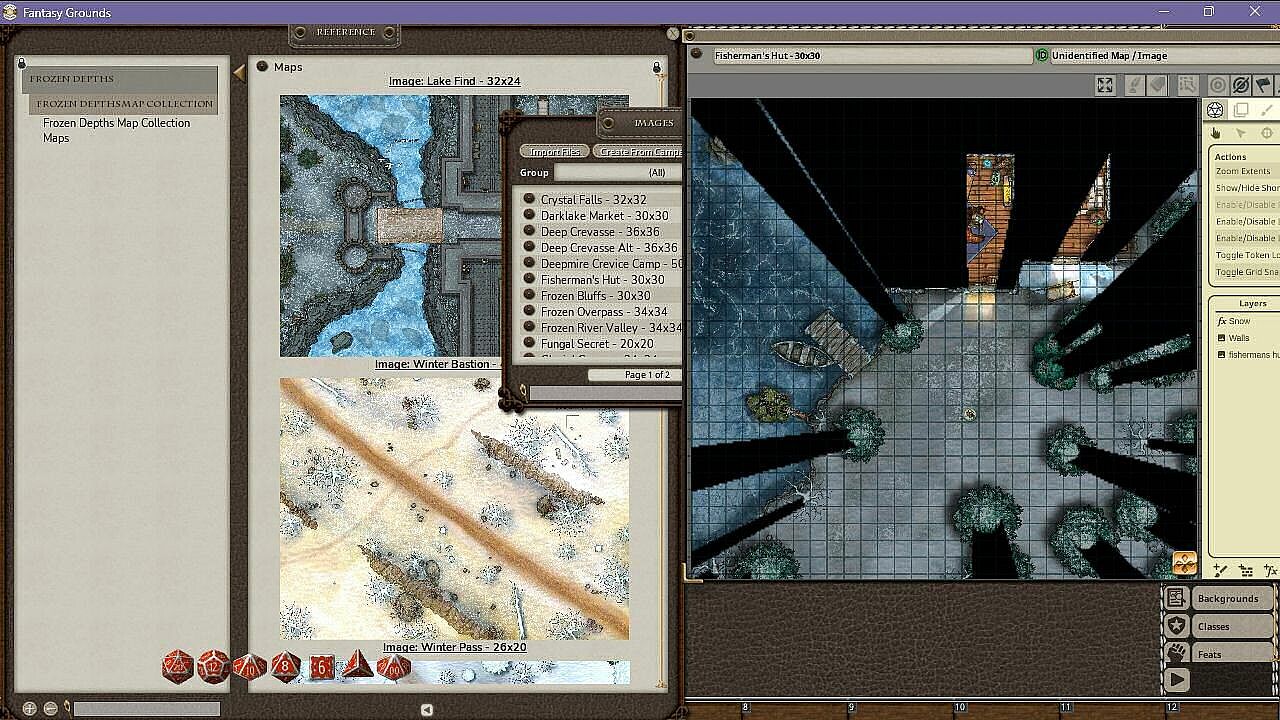The height and width of the screenshot is (720, 1280).
Task: Go back with the orange arrow beside Maps
Action: pyautogui.click(x=239, y=72)
